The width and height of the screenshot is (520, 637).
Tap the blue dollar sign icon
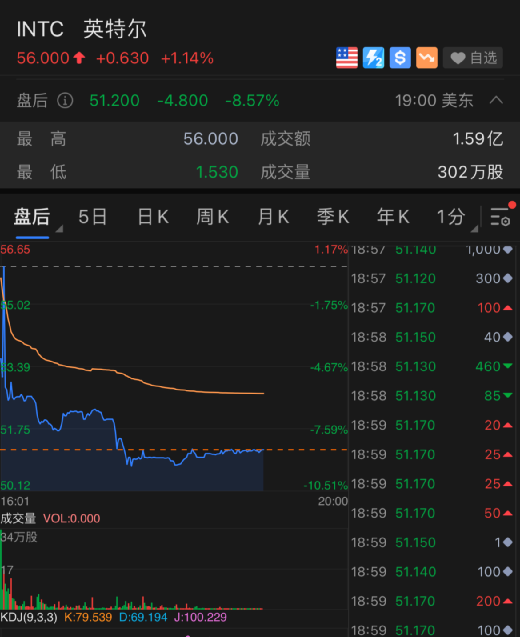400,58
